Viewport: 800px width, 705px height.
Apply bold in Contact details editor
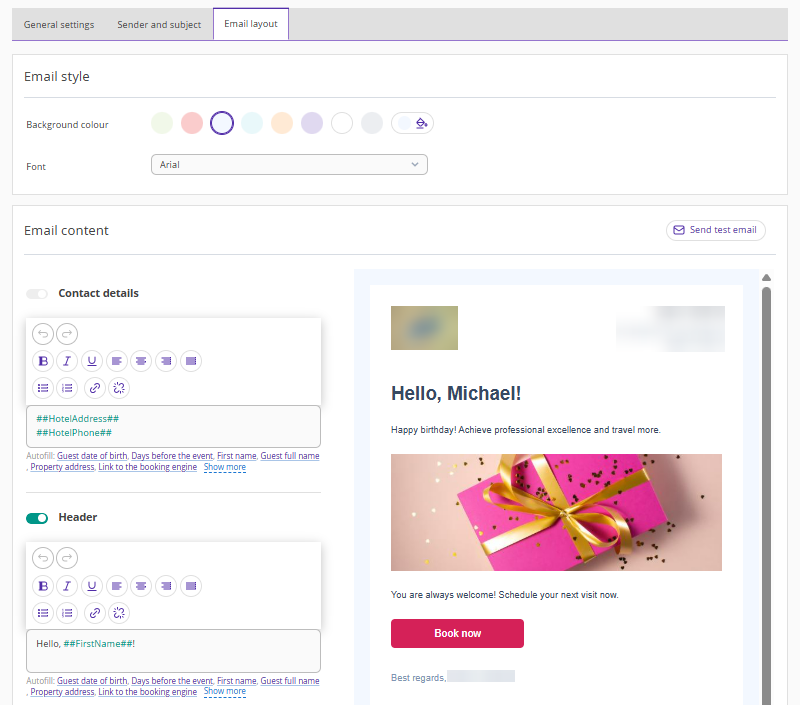43,361
